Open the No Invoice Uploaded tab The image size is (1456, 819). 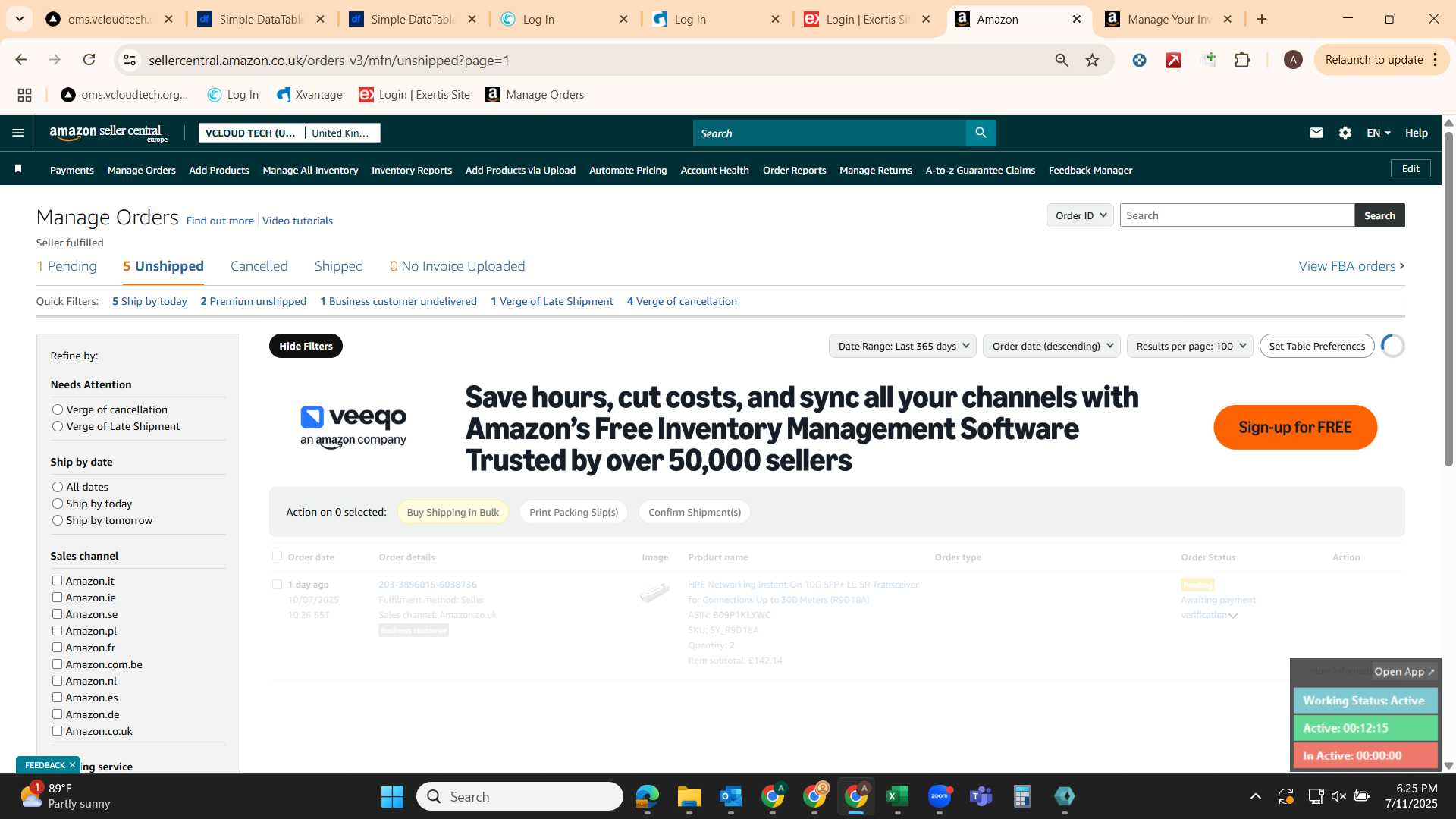click(x=457, y=266)
